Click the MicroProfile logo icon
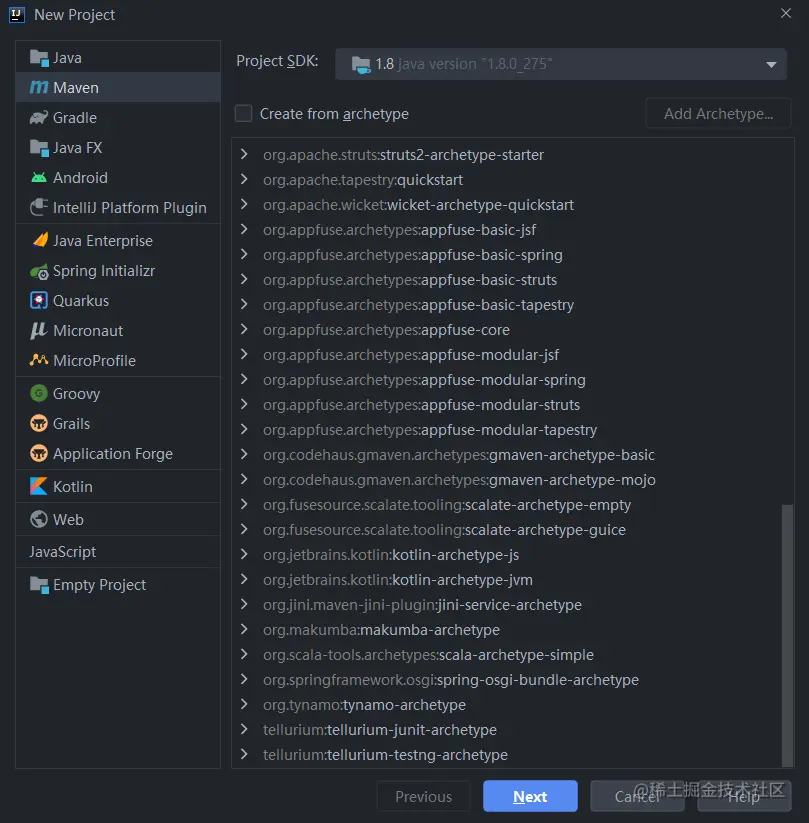809x823 pixels. click(39, 361)
